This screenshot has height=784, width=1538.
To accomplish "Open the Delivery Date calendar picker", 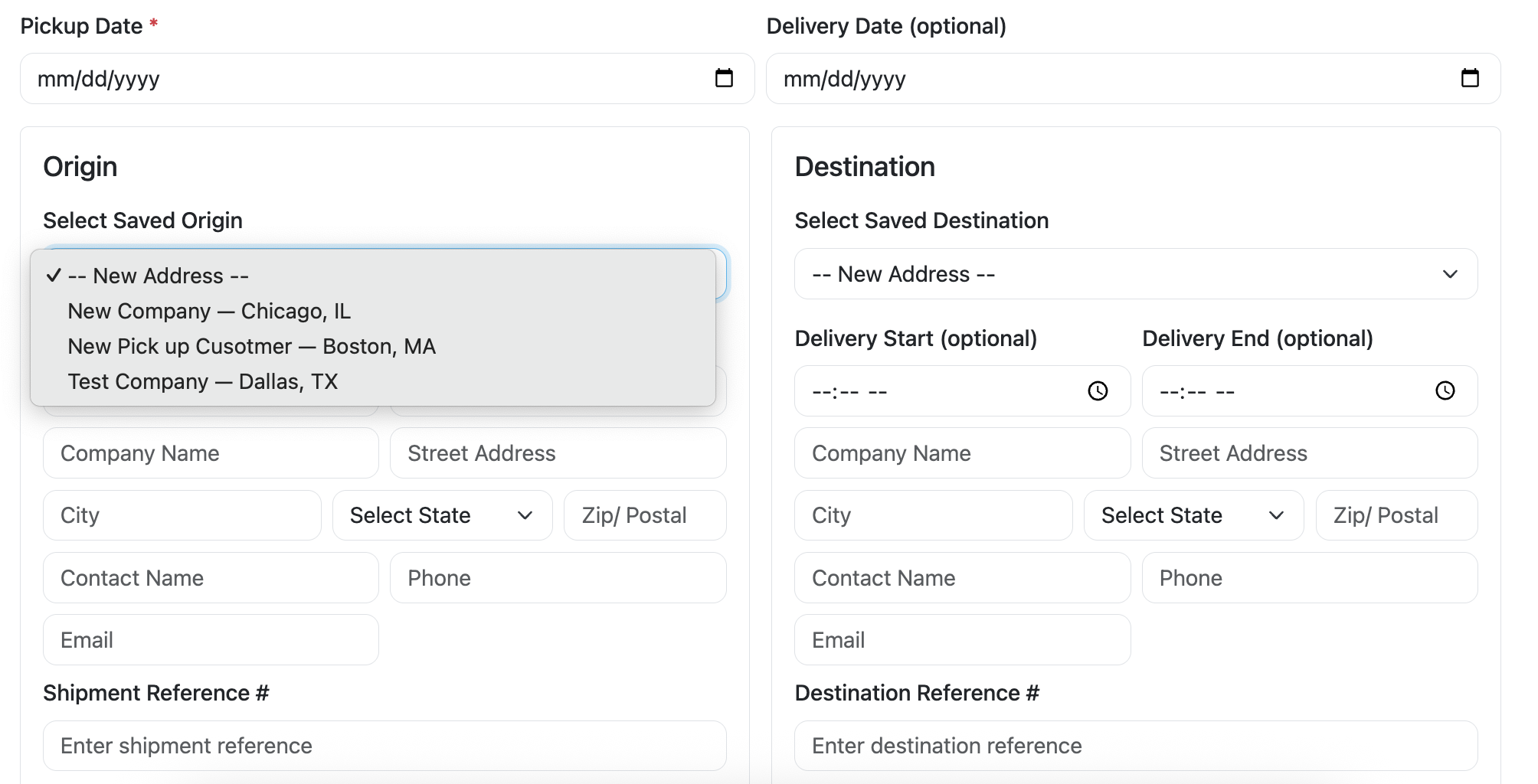I will (x=1469, y=77).
